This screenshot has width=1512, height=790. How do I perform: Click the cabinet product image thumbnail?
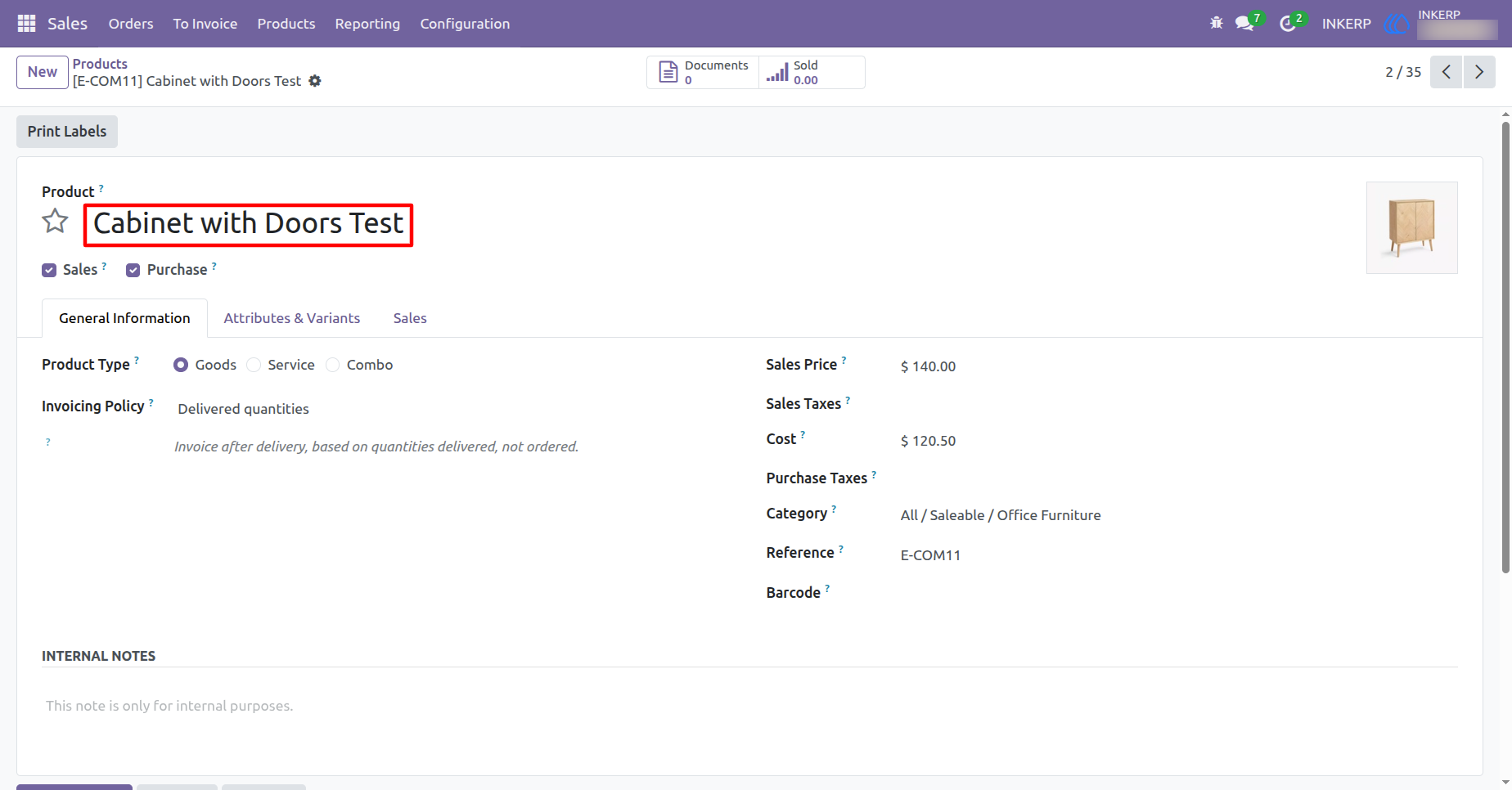(1412, 227)
